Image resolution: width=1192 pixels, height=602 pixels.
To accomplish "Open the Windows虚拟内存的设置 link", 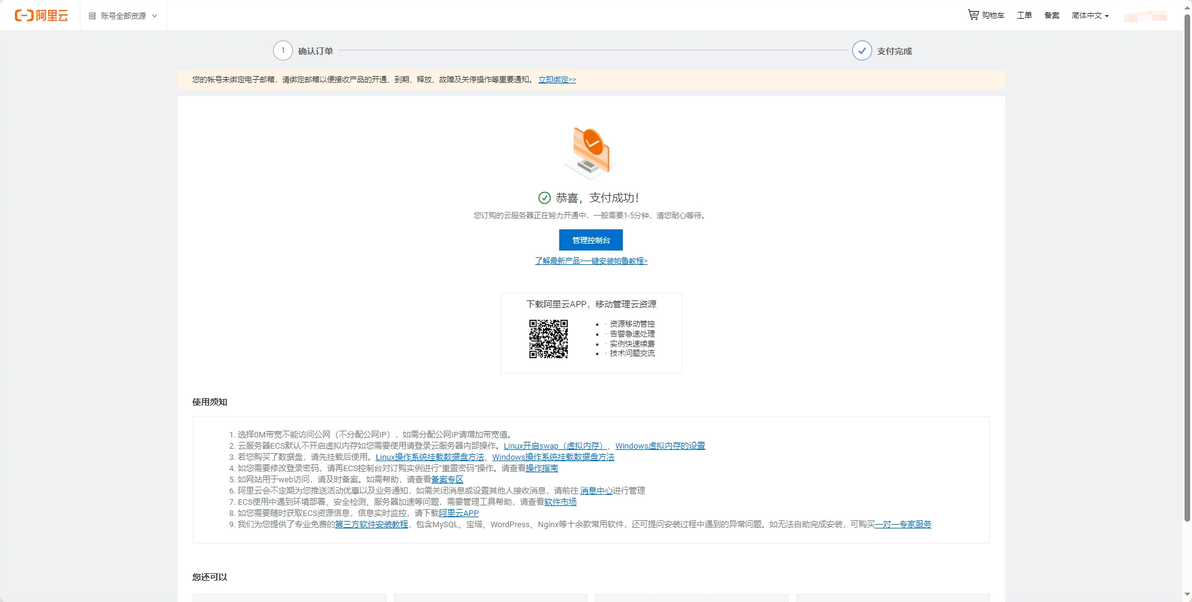I will pos(660,445).
